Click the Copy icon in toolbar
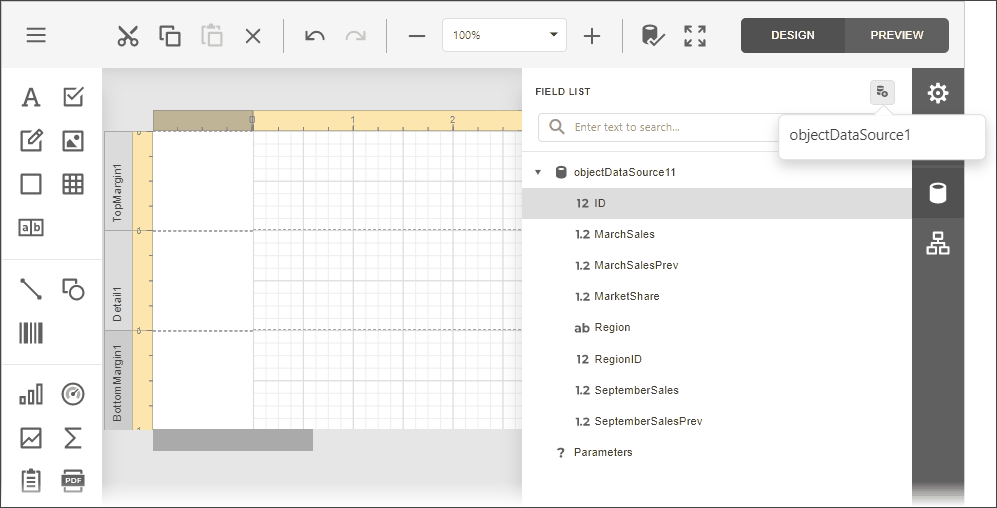997x508 pixels. click(170, 36)
